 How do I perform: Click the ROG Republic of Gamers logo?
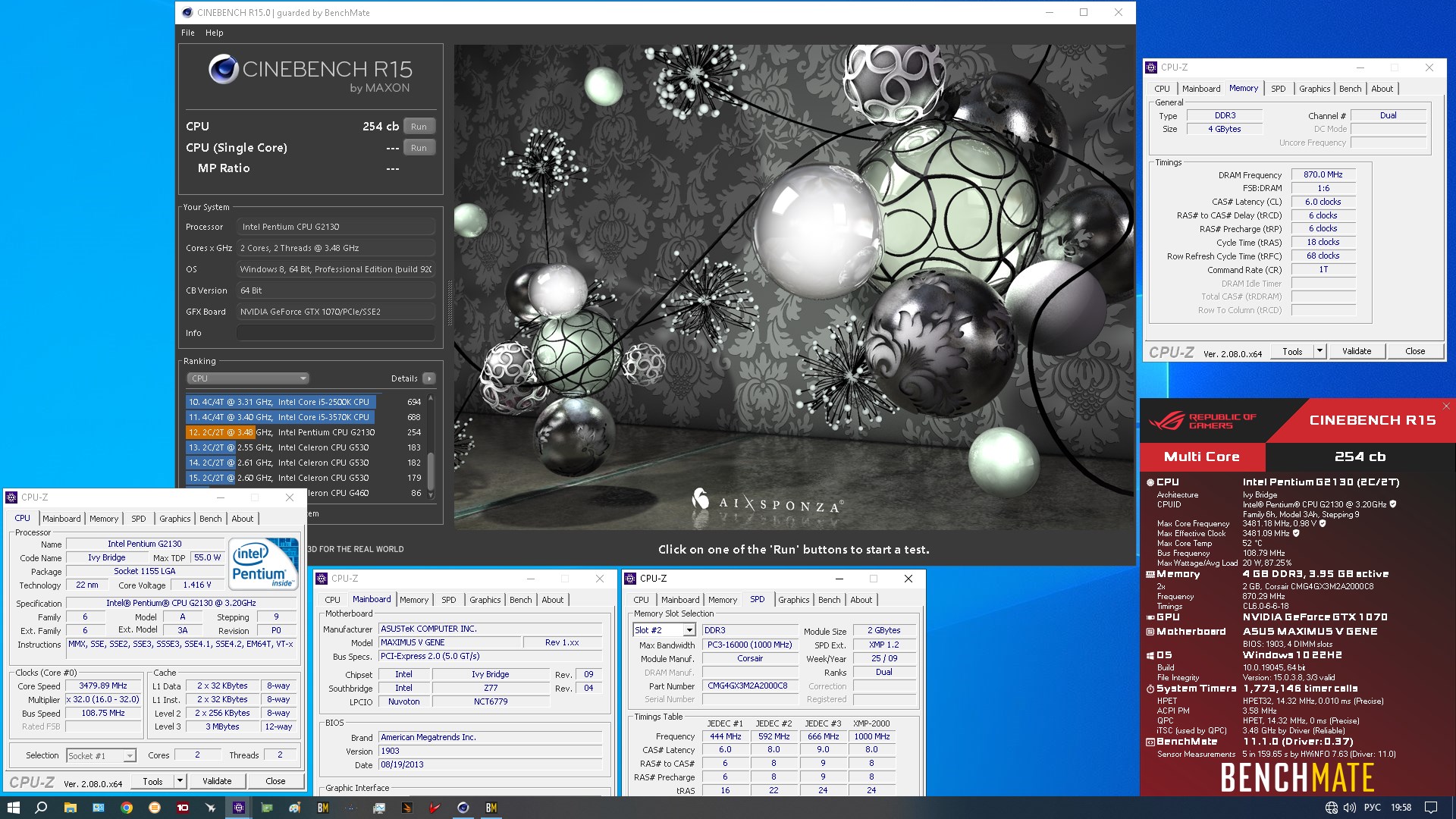click(x=1202, y=421)
